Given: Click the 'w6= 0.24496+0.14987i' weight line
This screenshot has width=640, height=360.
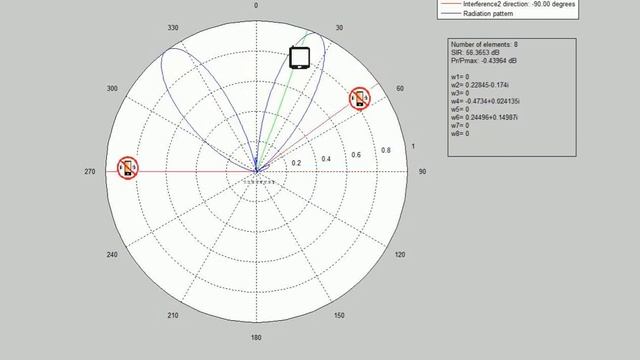Looking at the screenshot, I should tap(484, 117).
